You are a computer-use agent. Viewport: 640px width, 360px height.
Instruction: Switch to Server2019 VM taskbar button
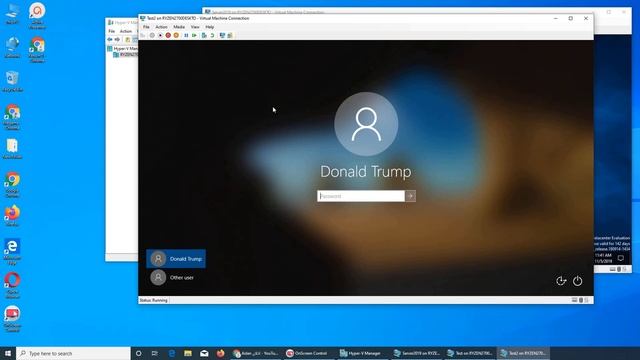pos(416,353)
